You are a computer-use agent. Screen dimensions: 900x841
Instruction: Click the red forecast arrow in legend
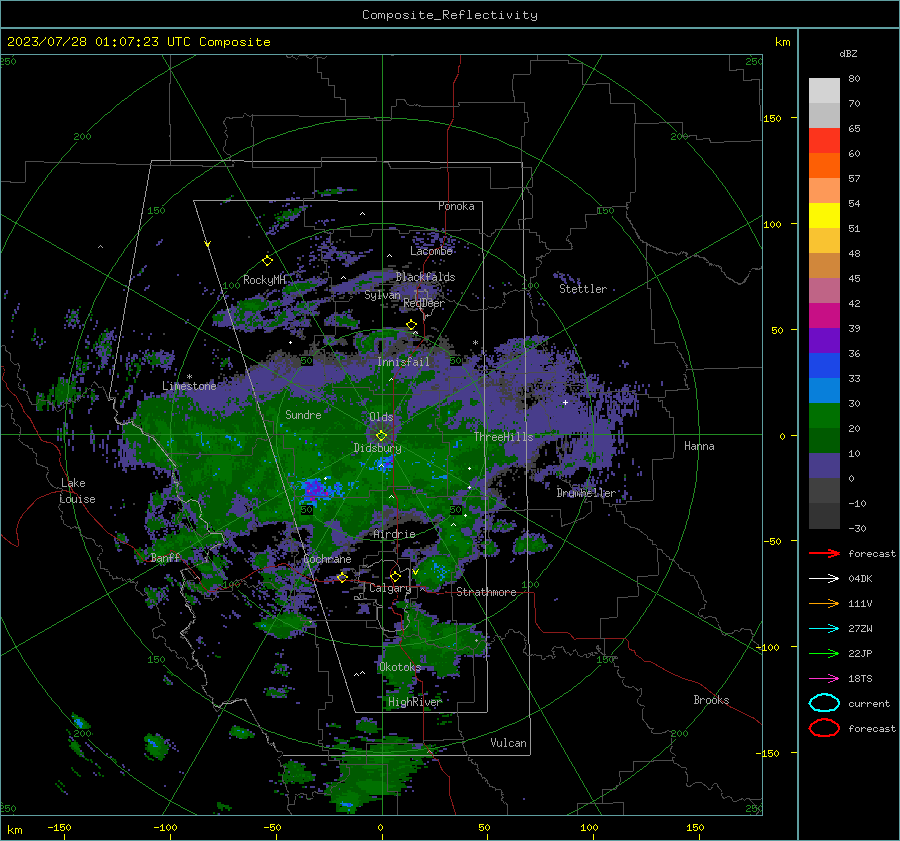[824, 553]
